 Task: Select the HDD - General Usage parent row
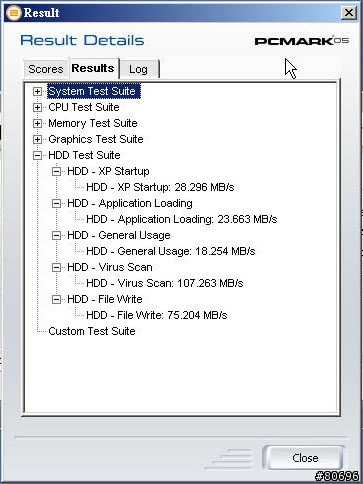119,235
